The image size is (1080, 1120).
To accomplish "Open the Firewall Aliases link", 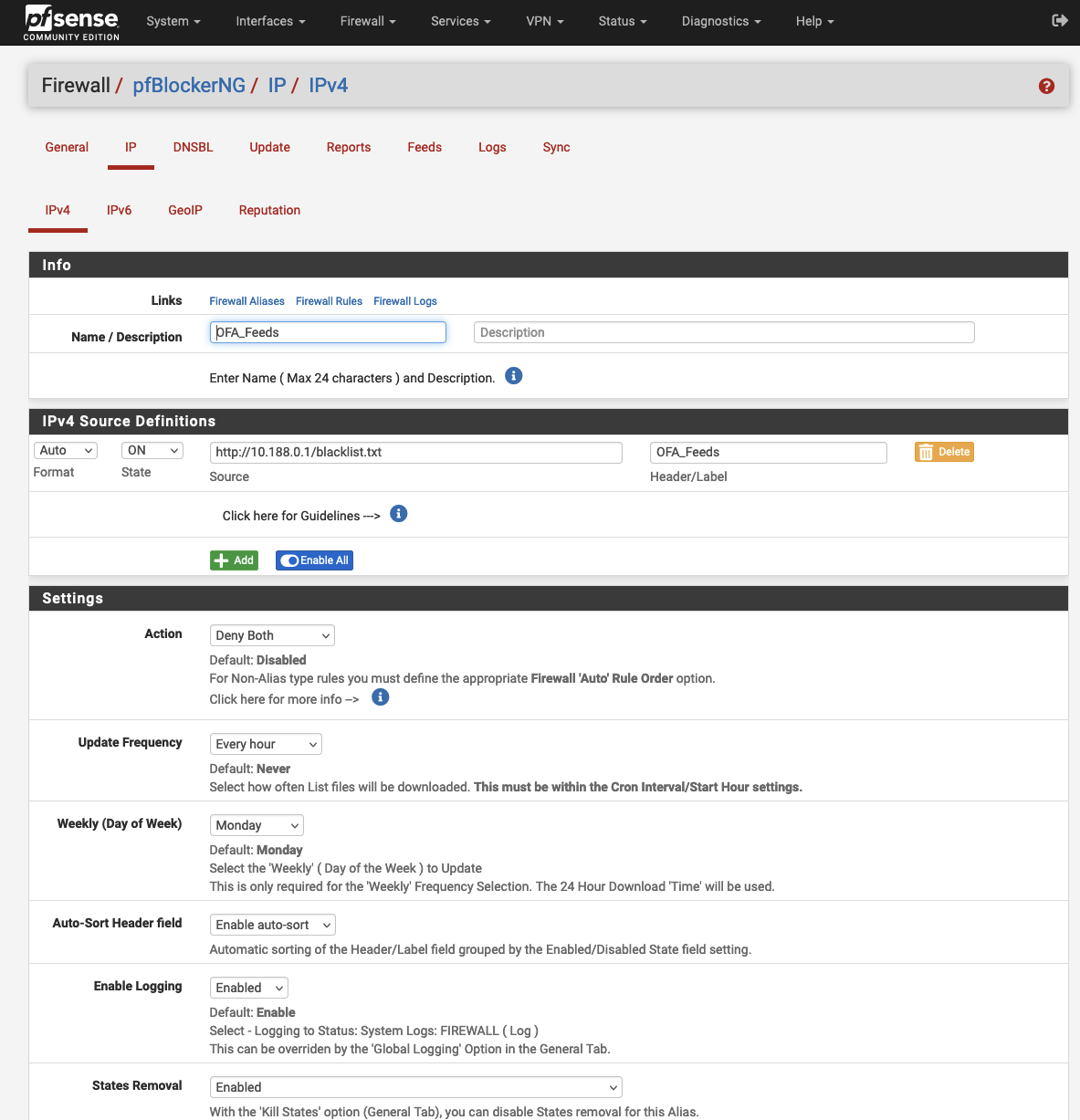I will click(x=246, y=301).
